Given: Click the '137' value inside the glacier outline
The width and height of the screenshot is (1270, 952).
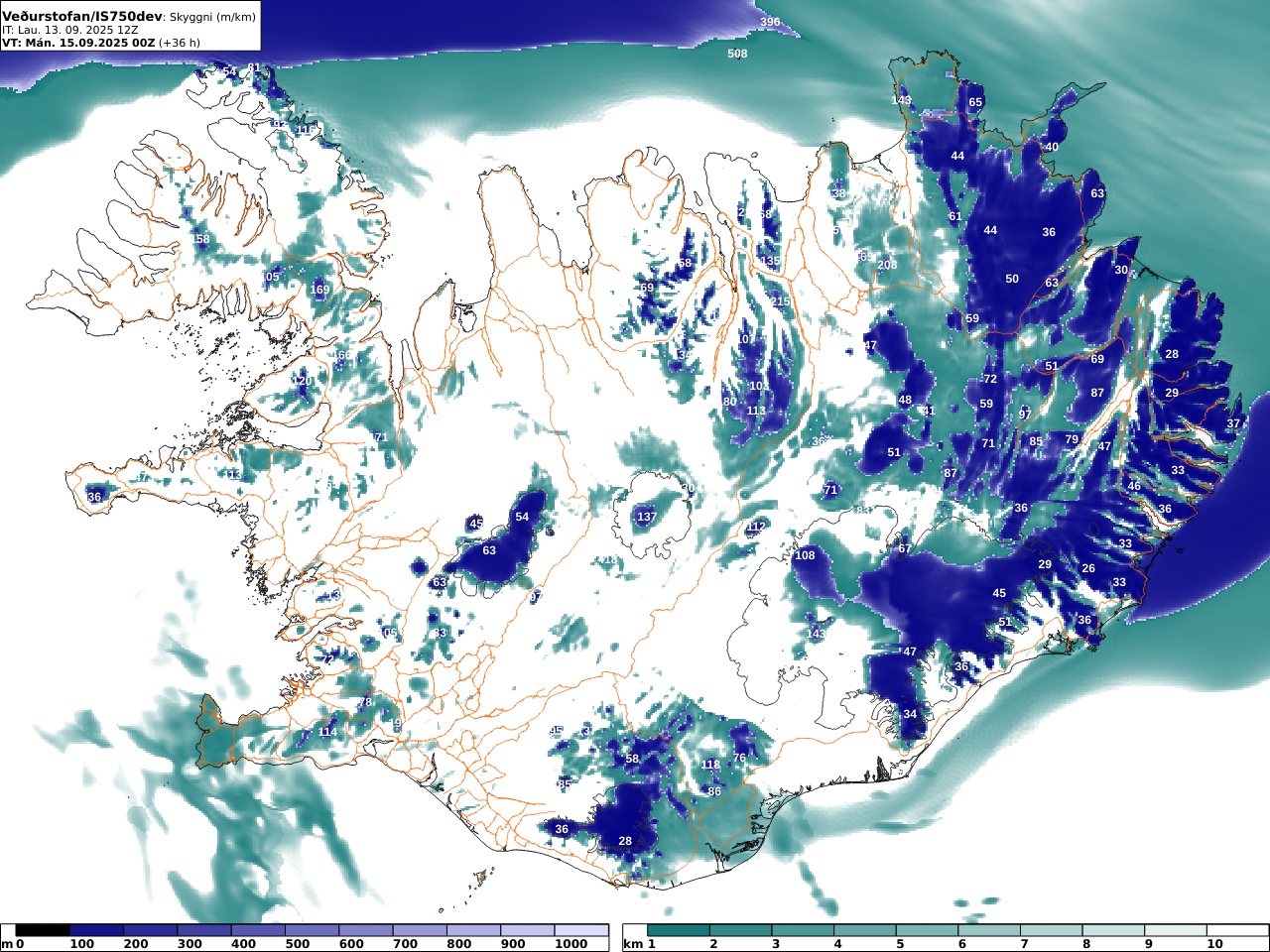Looking at the screenshot, I should tap(647, 518).
